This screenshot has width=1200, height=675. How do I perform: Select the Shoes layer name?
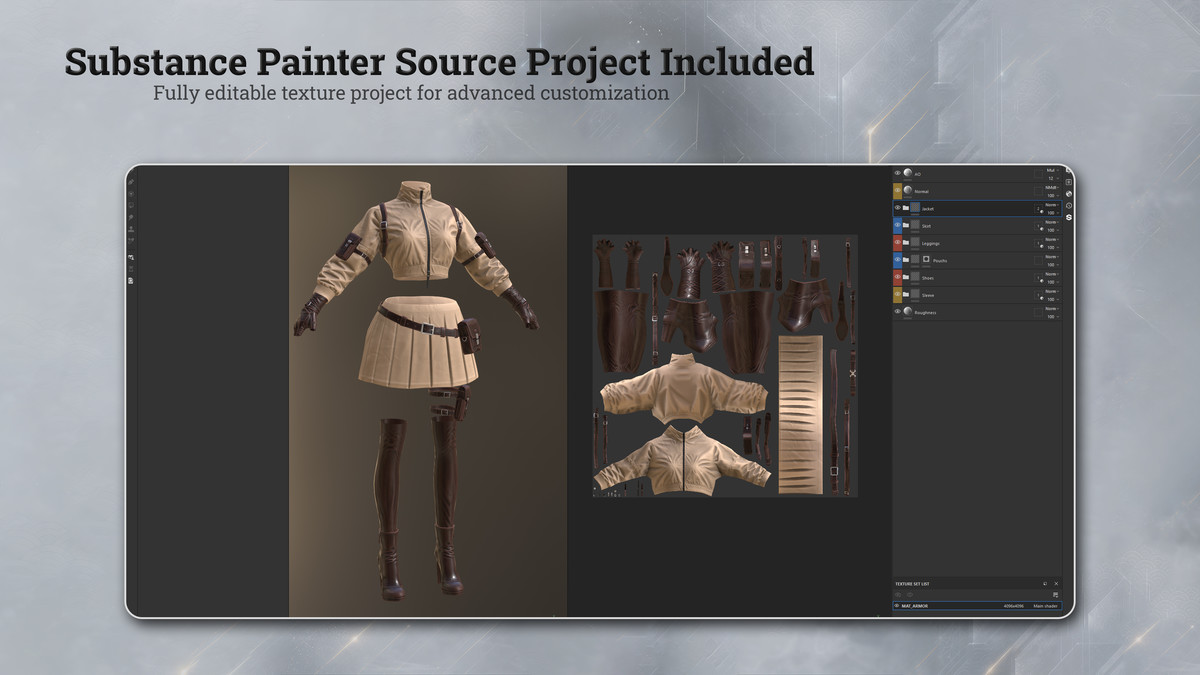[x=928, y=278]
